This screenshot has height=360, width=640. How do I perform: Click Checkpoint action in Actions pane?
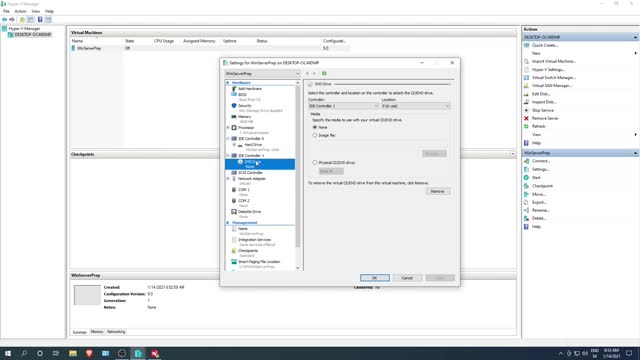tap(542, 186)
